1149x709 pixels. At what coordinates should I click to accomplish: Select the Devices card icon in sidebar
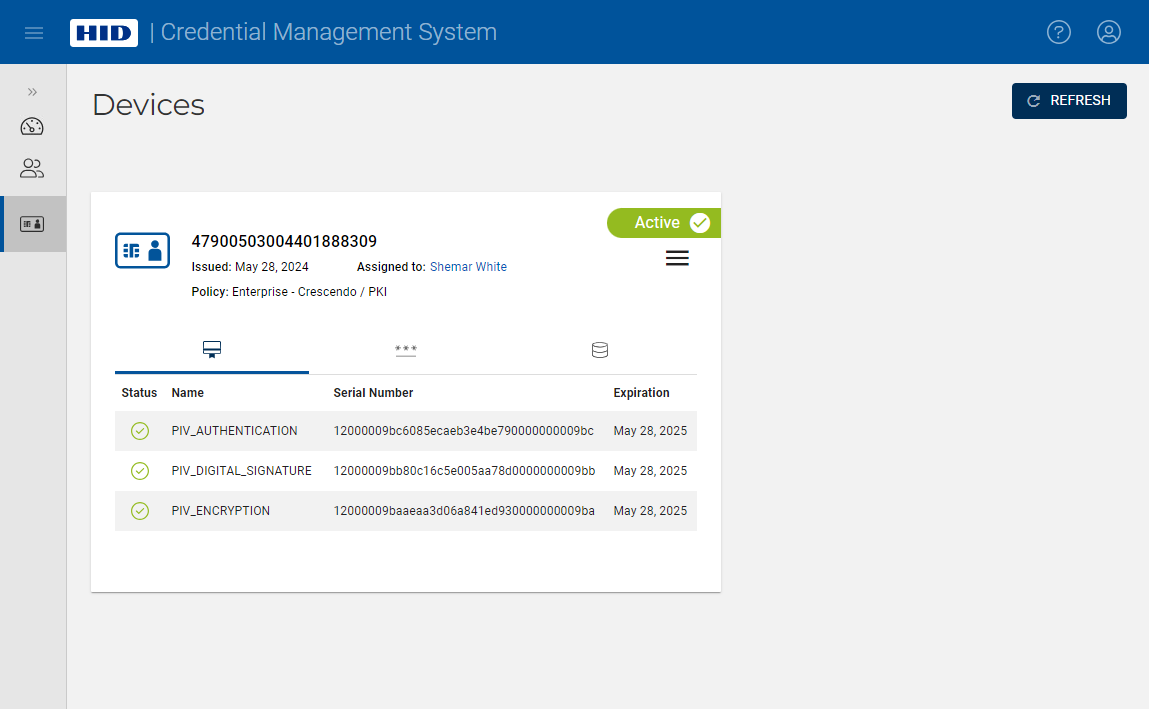coord(32,224)
